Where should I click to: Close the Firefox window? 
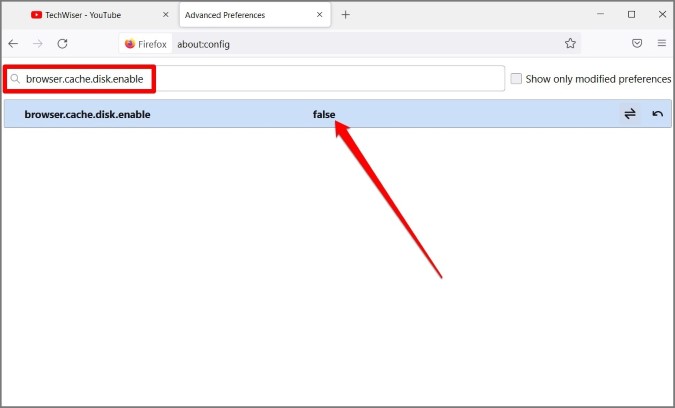663,15
